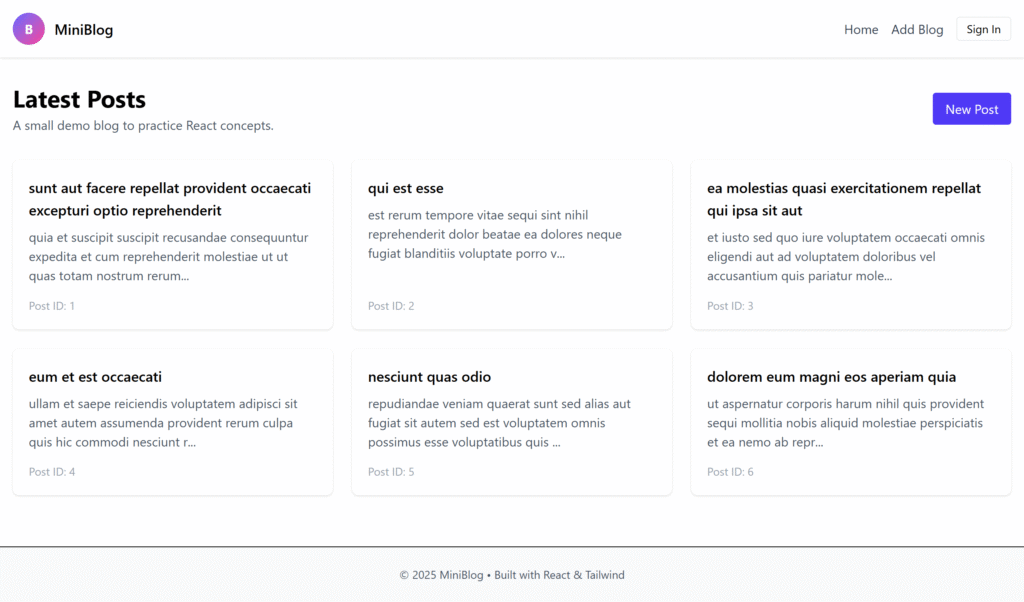
Task: Click the round gradient B logo icon
Action: click(29, 29)
